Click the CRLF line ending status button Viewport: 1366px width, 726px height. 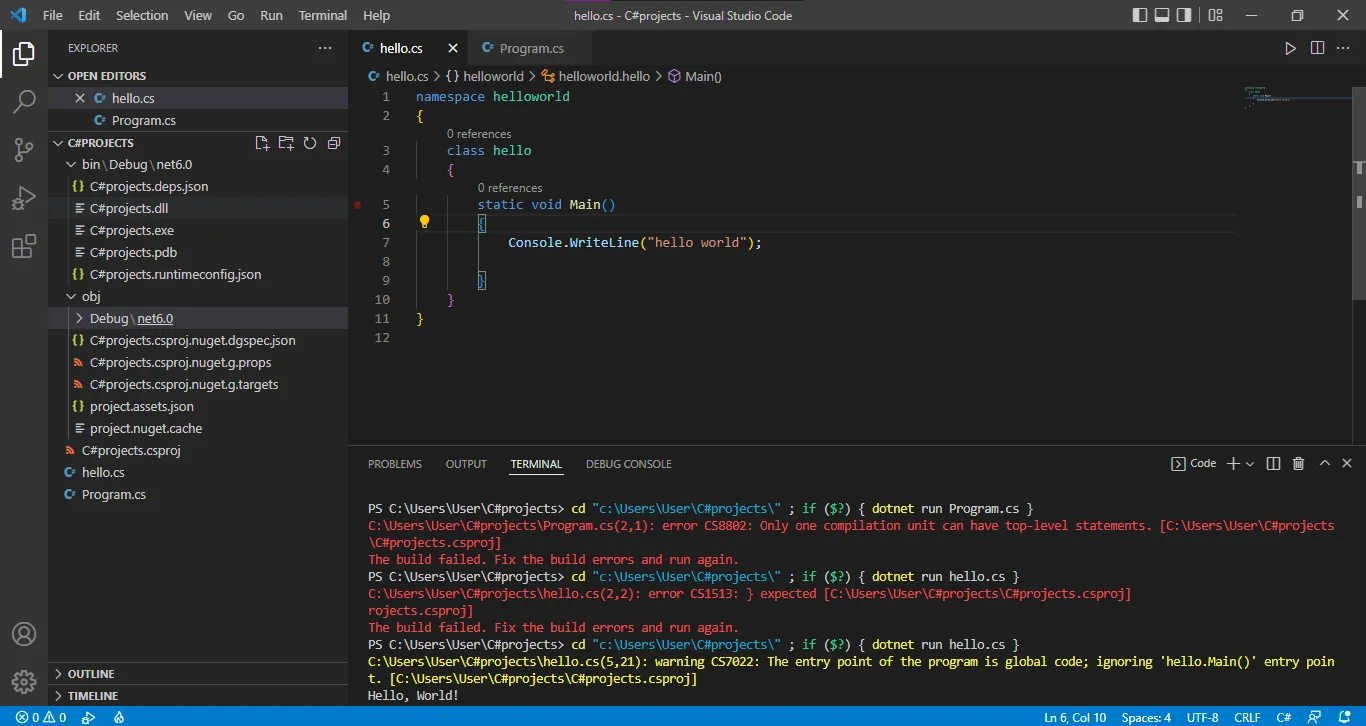pyautogui.click(x=1247, y=717)
